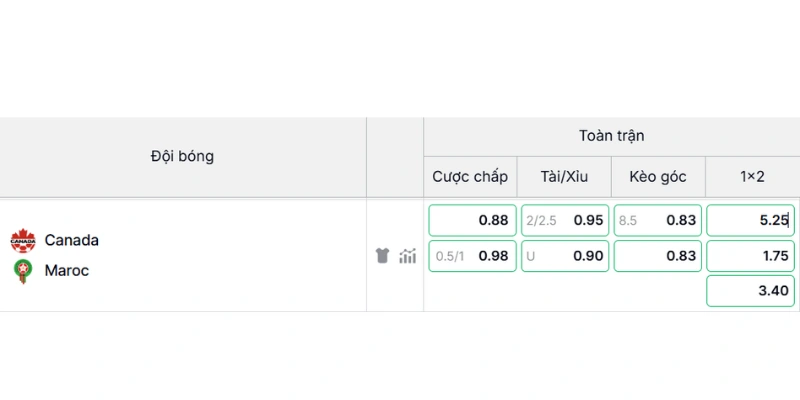Select Maroc handicap 0.5/1 odds 0.98

coord(472,256)
